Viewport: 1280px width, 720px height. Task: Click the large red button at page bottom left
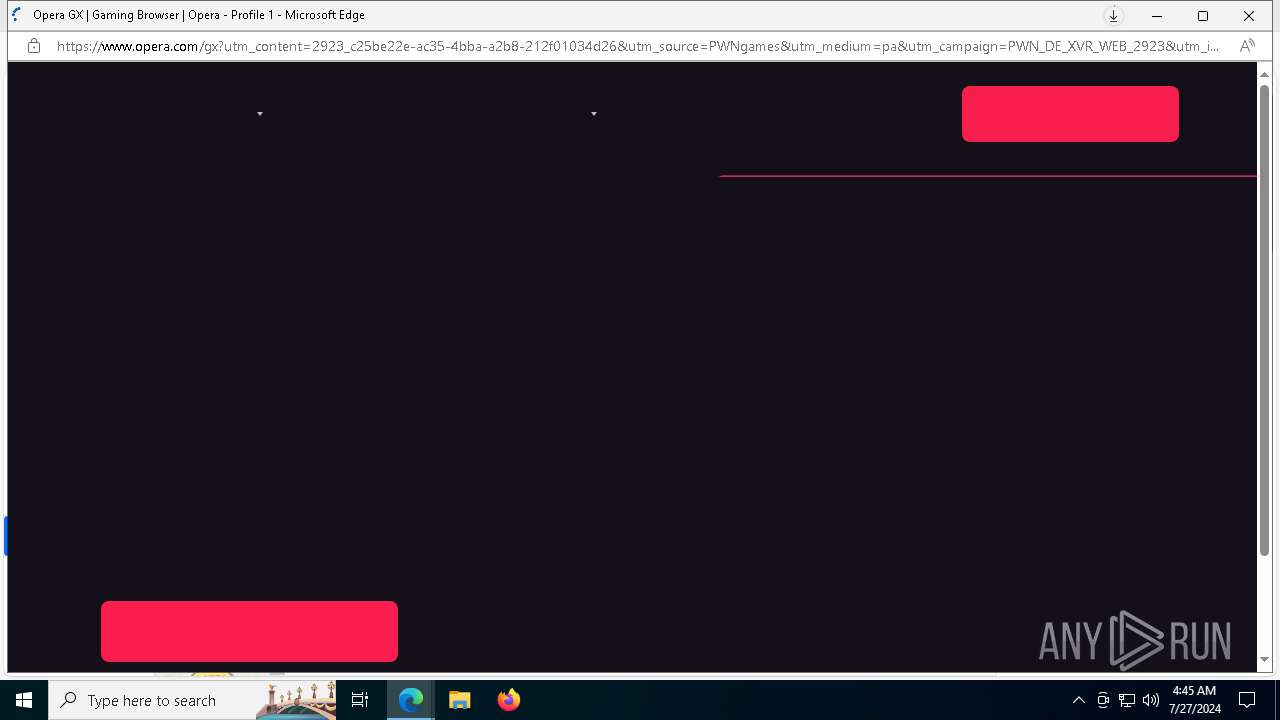(x=249, y=631)
